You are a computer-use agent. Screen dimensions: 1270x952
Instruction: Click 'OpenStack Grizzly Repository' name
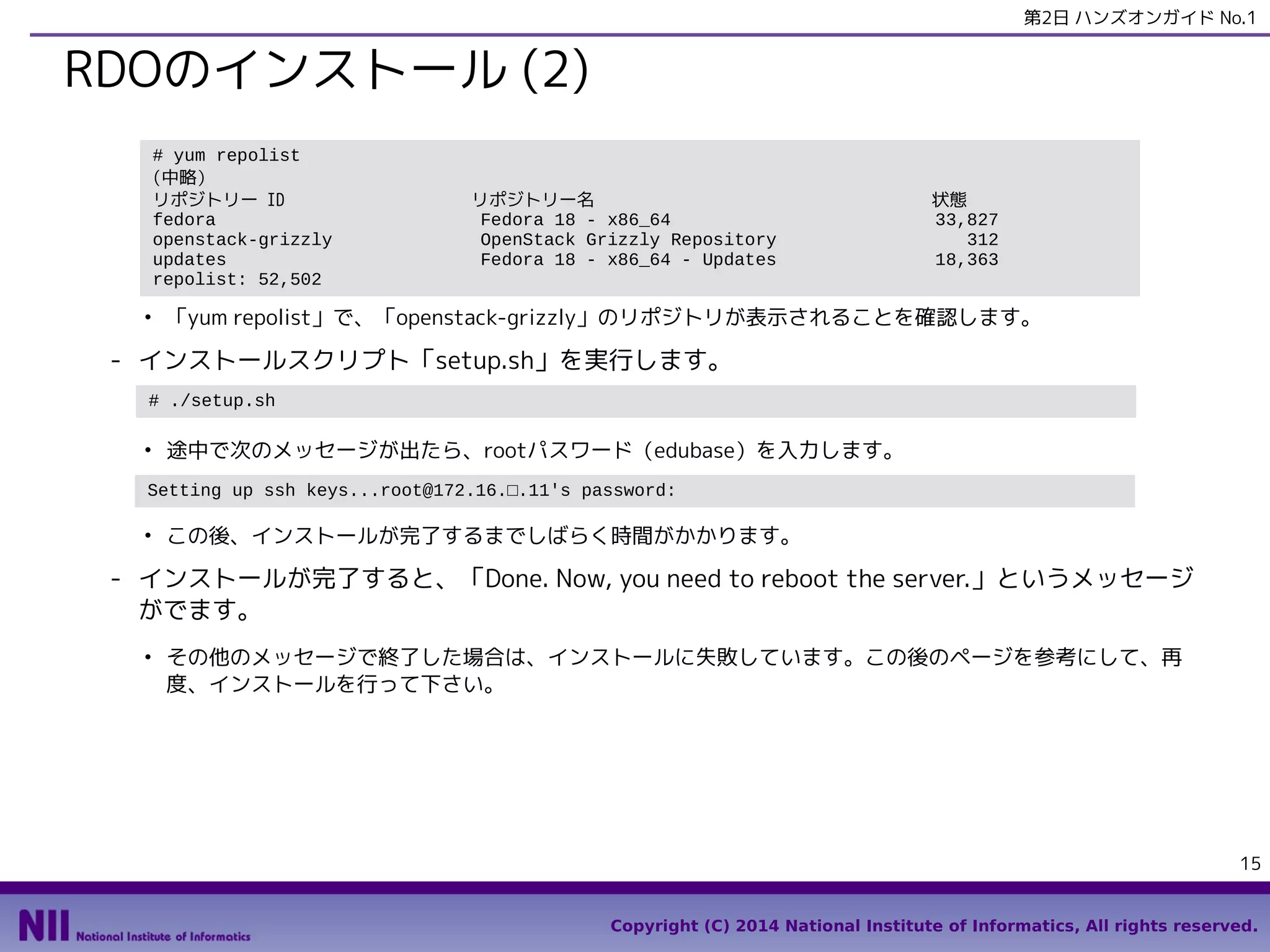[628, 240]
